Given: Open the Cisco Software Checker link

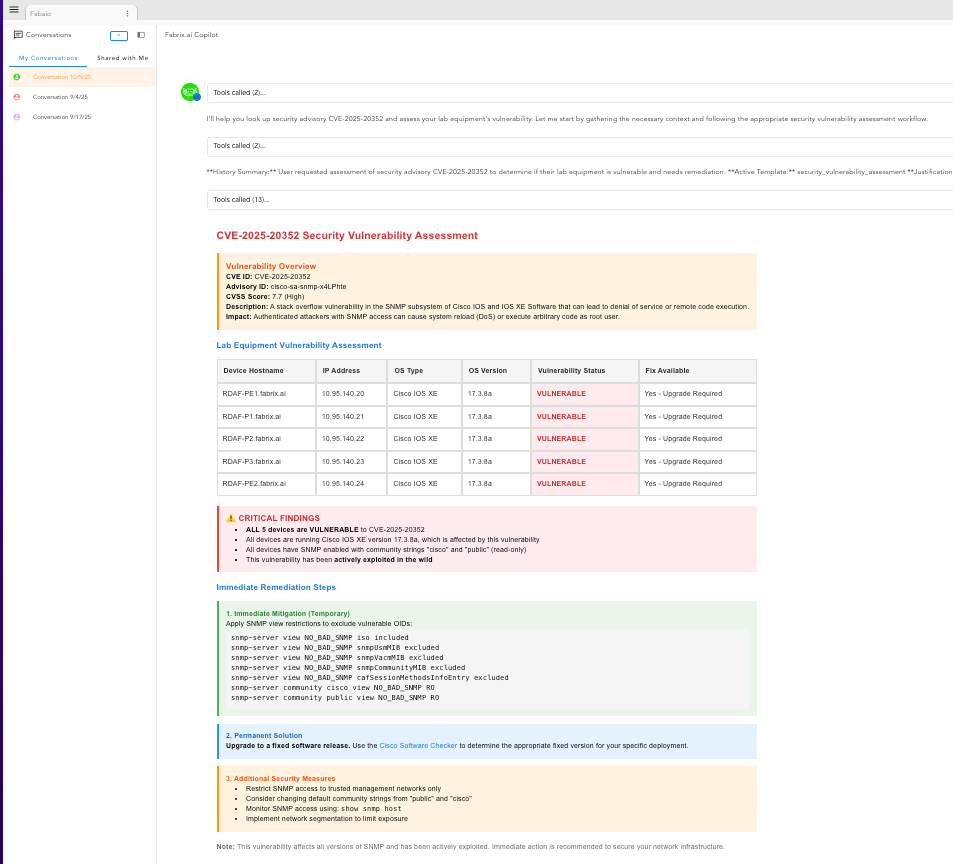Looking at the screenshot, I should point(418,746).
